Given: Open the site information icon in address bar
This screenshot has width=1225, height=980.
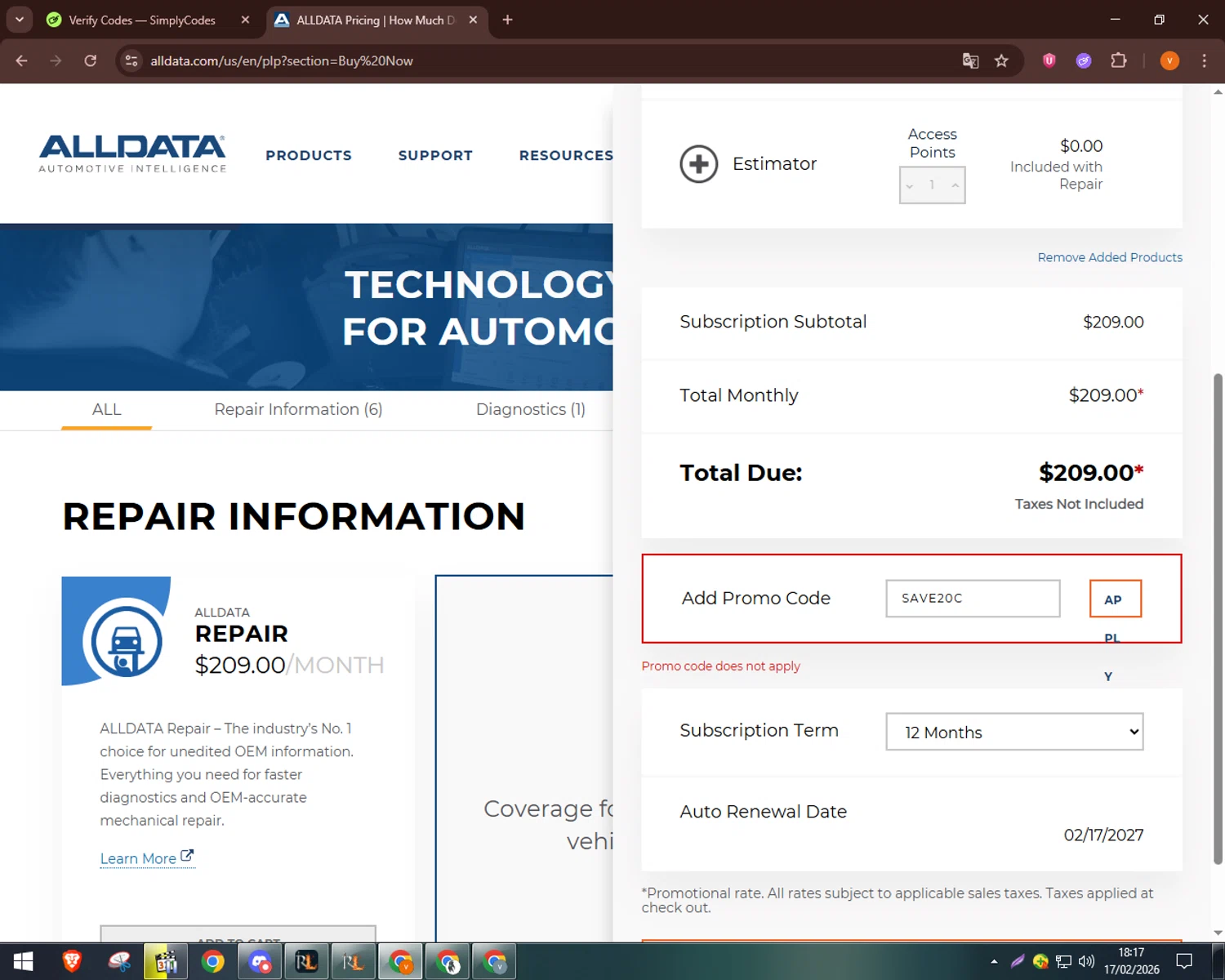Looking at the screenshot, I should tap(131, 60).
